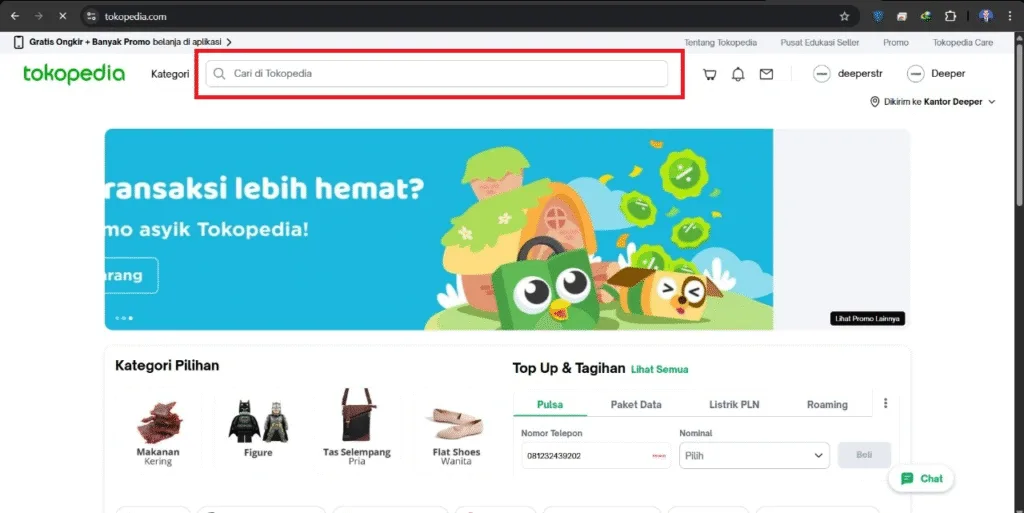
Task: Click the site information icon in address bar
Action: (91, 16)
